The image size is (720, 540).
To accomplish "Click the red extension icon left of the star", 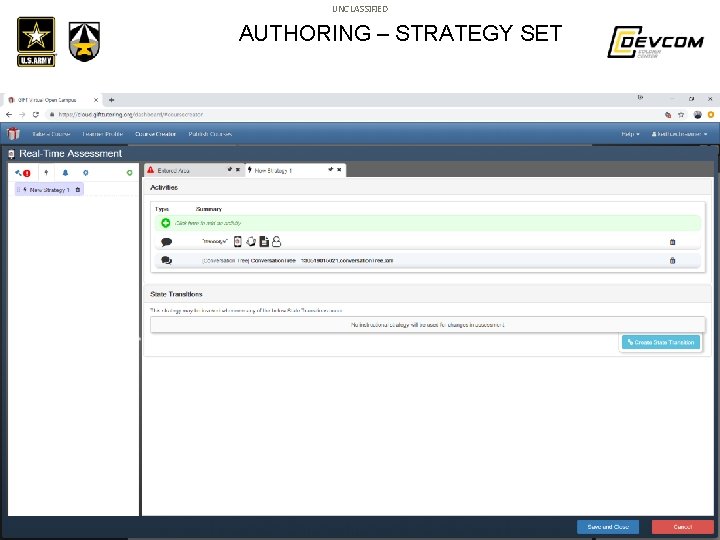I will [668, 115].
